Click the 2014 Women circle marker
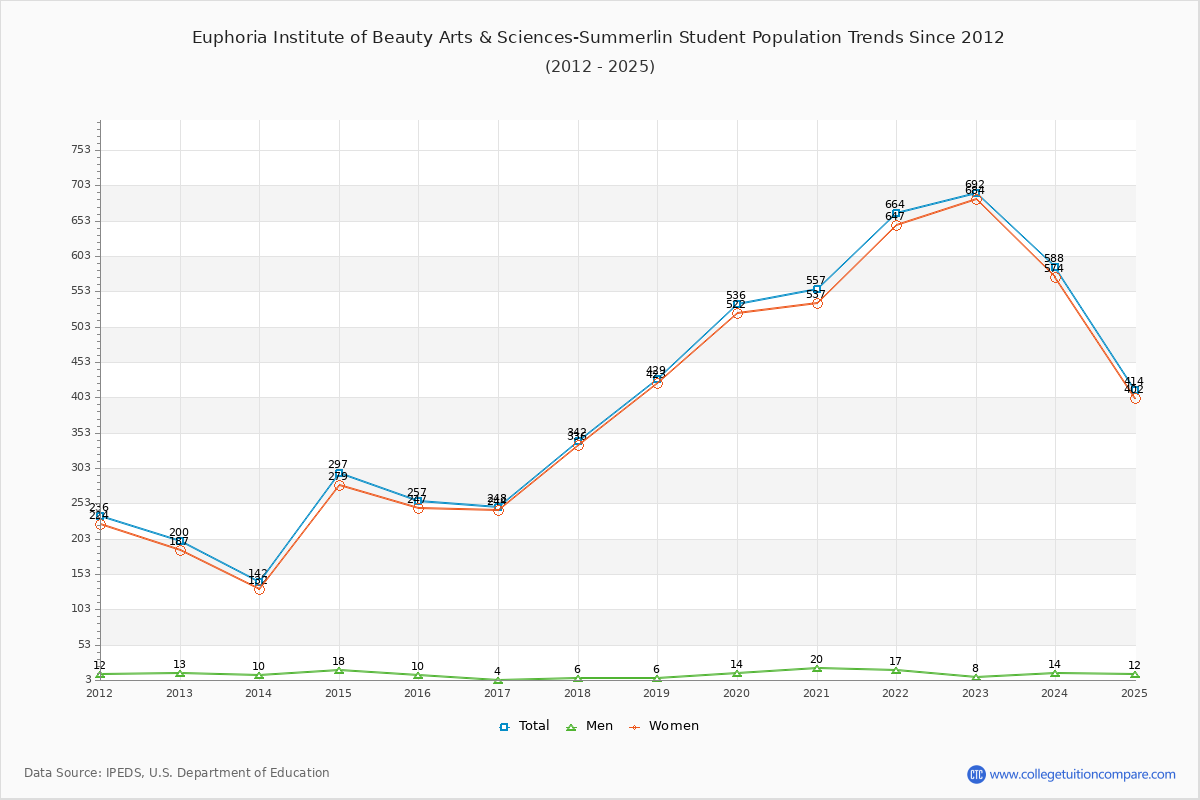Image resolution: width=1200 pixels, height=800 pixels. pyautogui.click(x=259, y=589)
